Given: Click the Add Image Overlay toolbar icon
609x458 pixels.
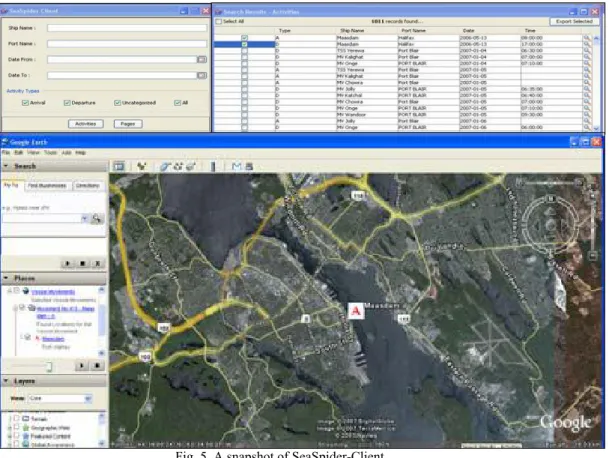Looking at the screenshot, I should pyautogui.click(x=190, y=166).
